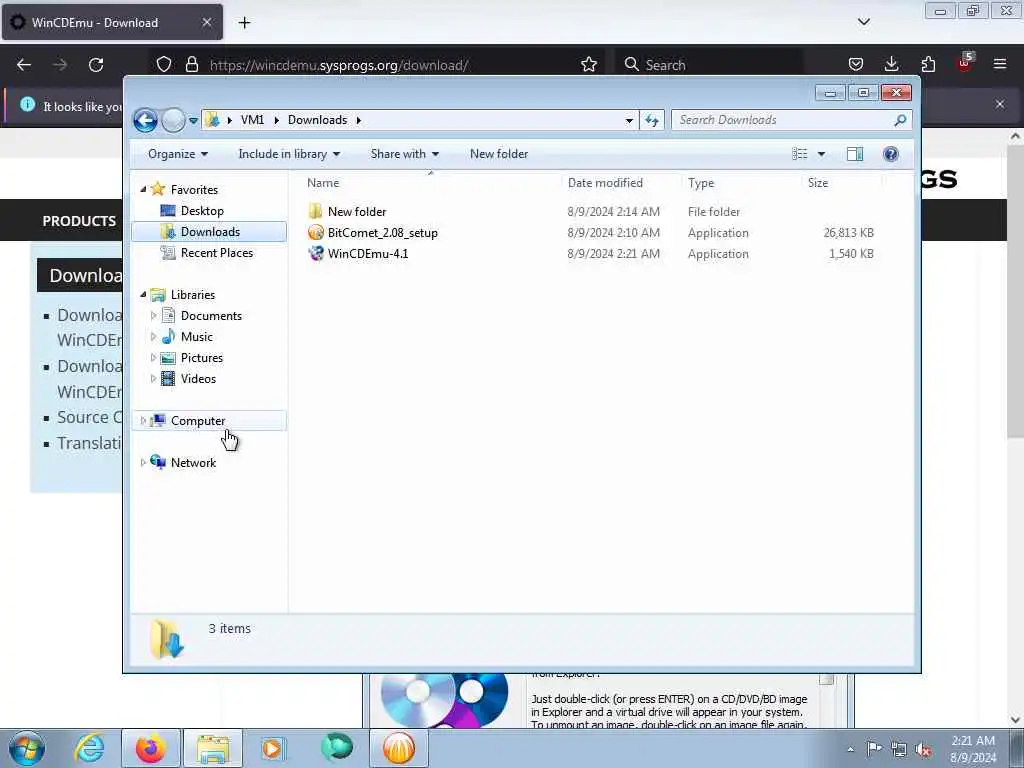Click the magnifier icon in Search Downloads
Image resolution: width=1024 pixels, height=768 pixels.
pos(900,120)
